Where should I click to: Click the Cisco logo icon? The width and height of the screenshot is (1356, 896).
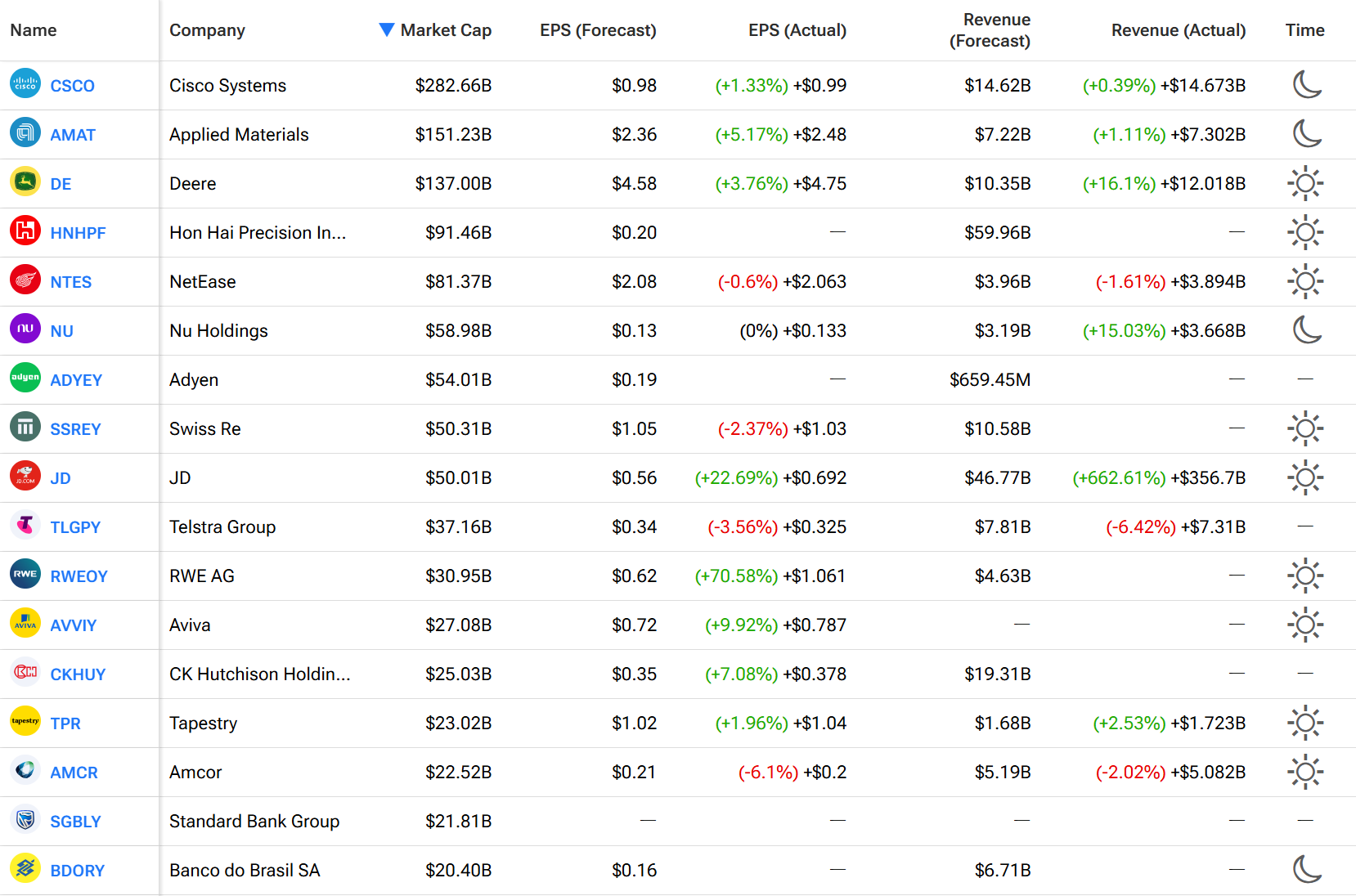click(x=25, y=83)
